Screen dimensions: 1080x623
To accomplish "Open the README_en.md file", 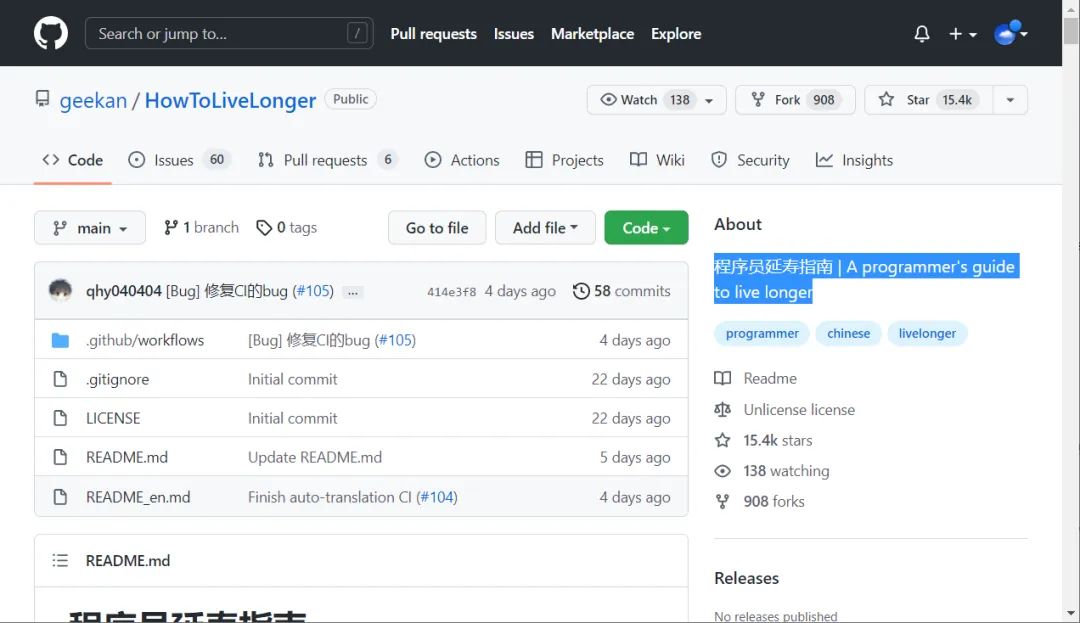I will [138, 497].
